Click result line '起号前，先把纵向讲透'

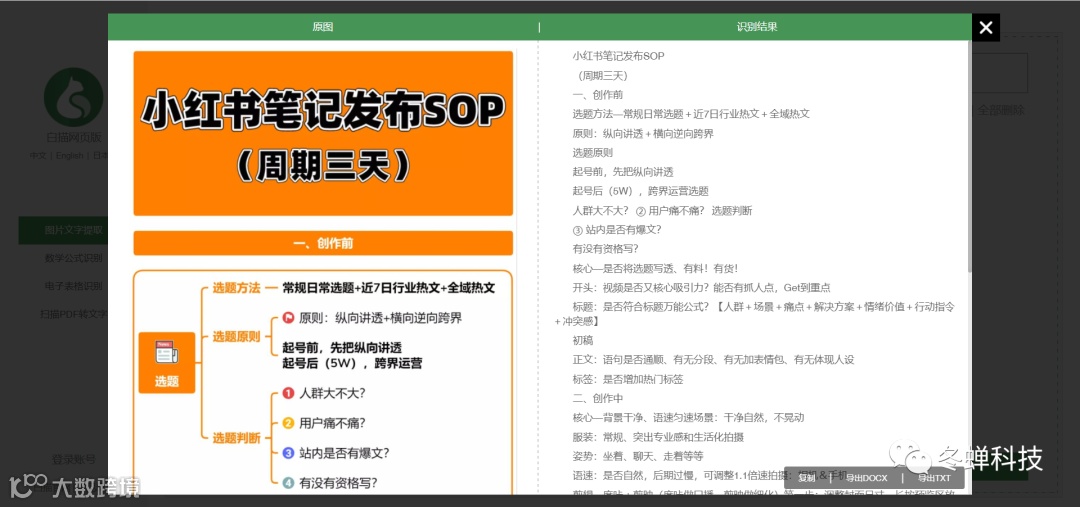[x=623, y=172]
